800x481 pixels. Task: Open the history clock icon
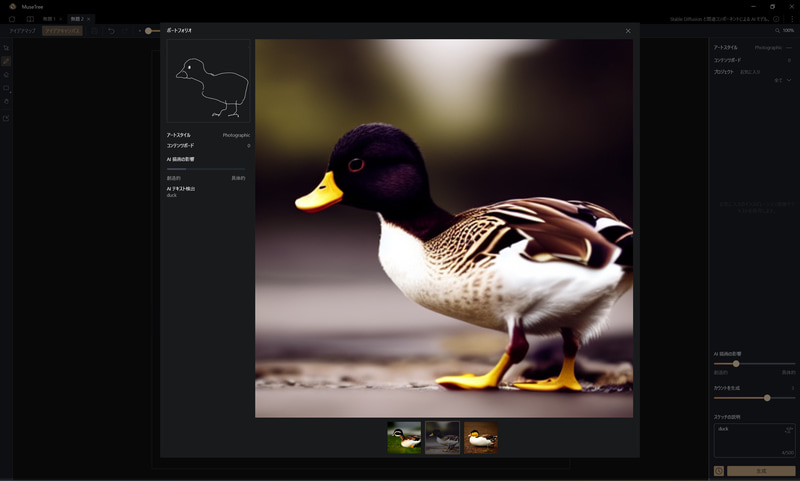(719, 471)
